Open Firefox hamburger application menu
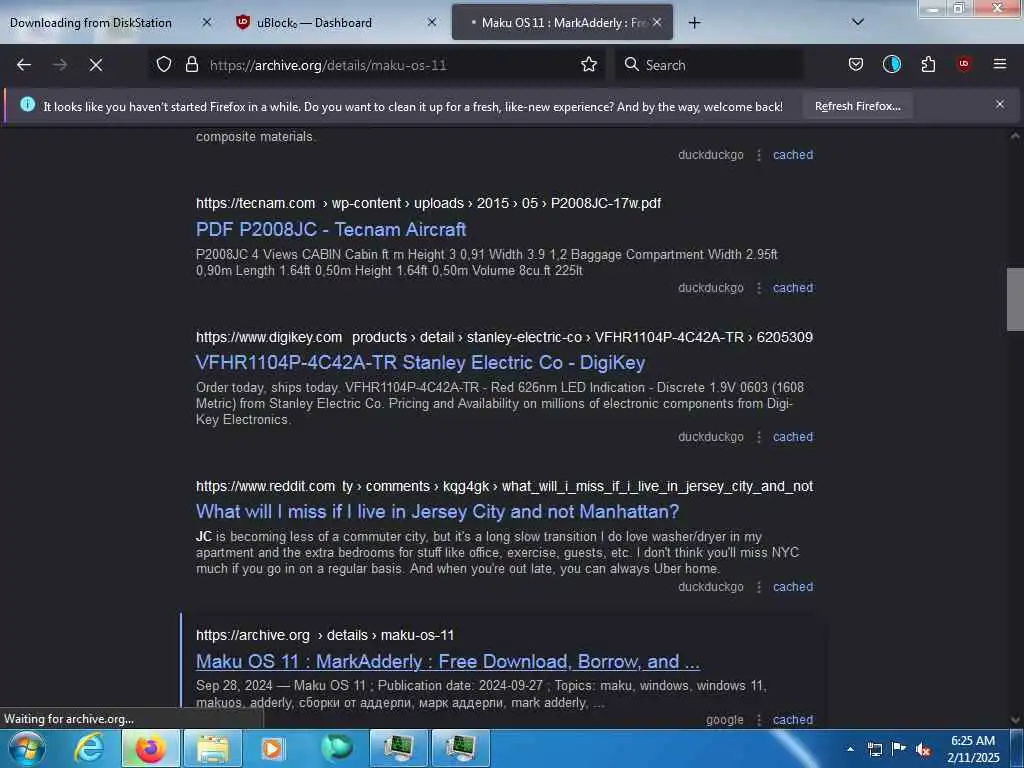1024x768 pixels. [x=1000, y=64]
